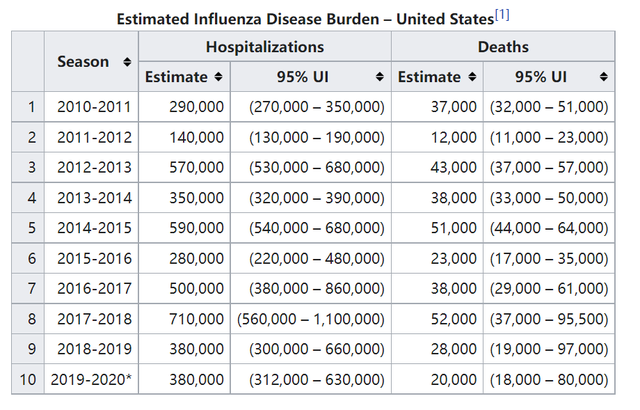Screen dimensions: 640x410
Task: Select row number 10 cell
Action: pos(31,380)
